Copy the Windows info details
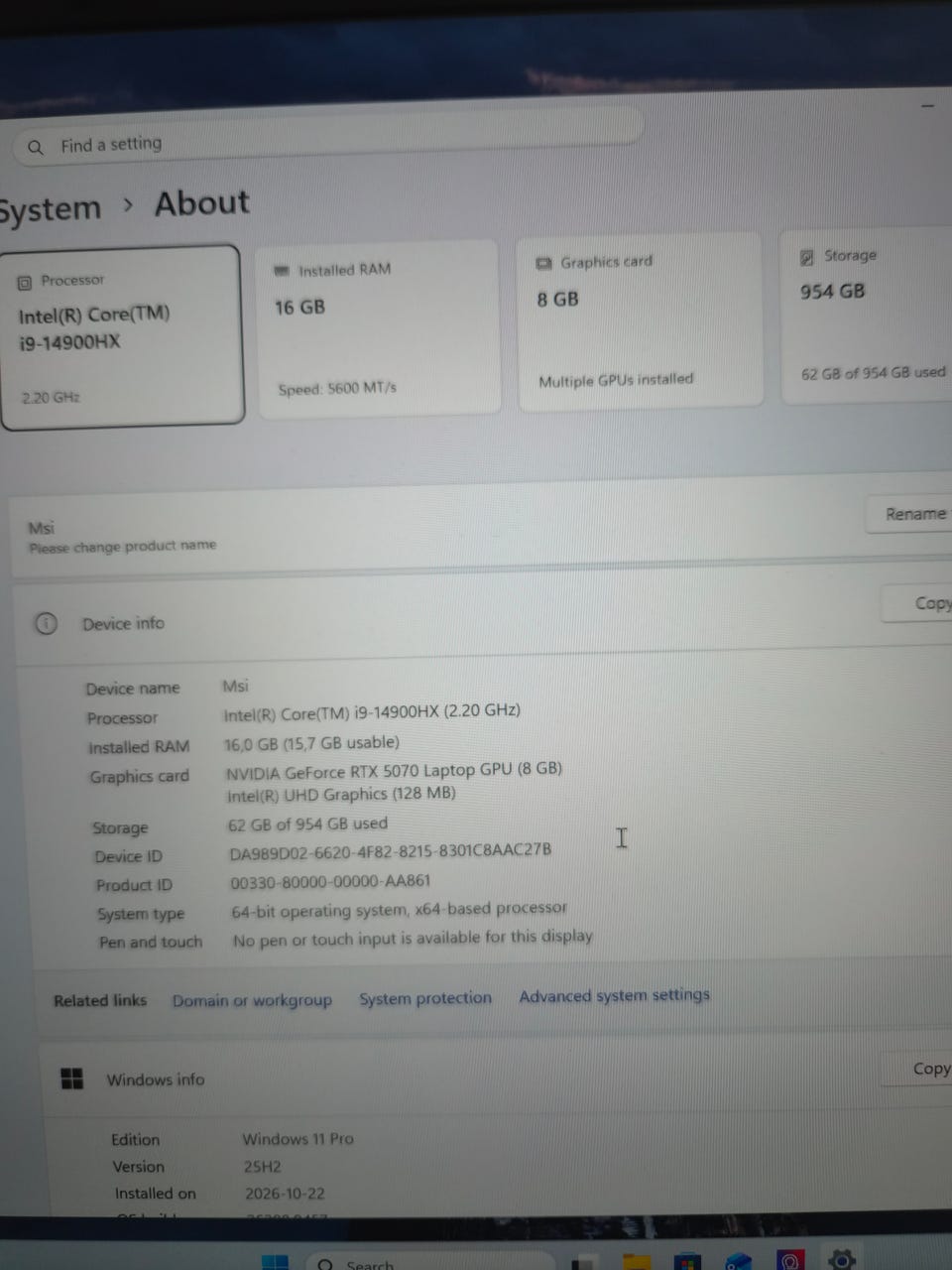 tap(918, 1068)
